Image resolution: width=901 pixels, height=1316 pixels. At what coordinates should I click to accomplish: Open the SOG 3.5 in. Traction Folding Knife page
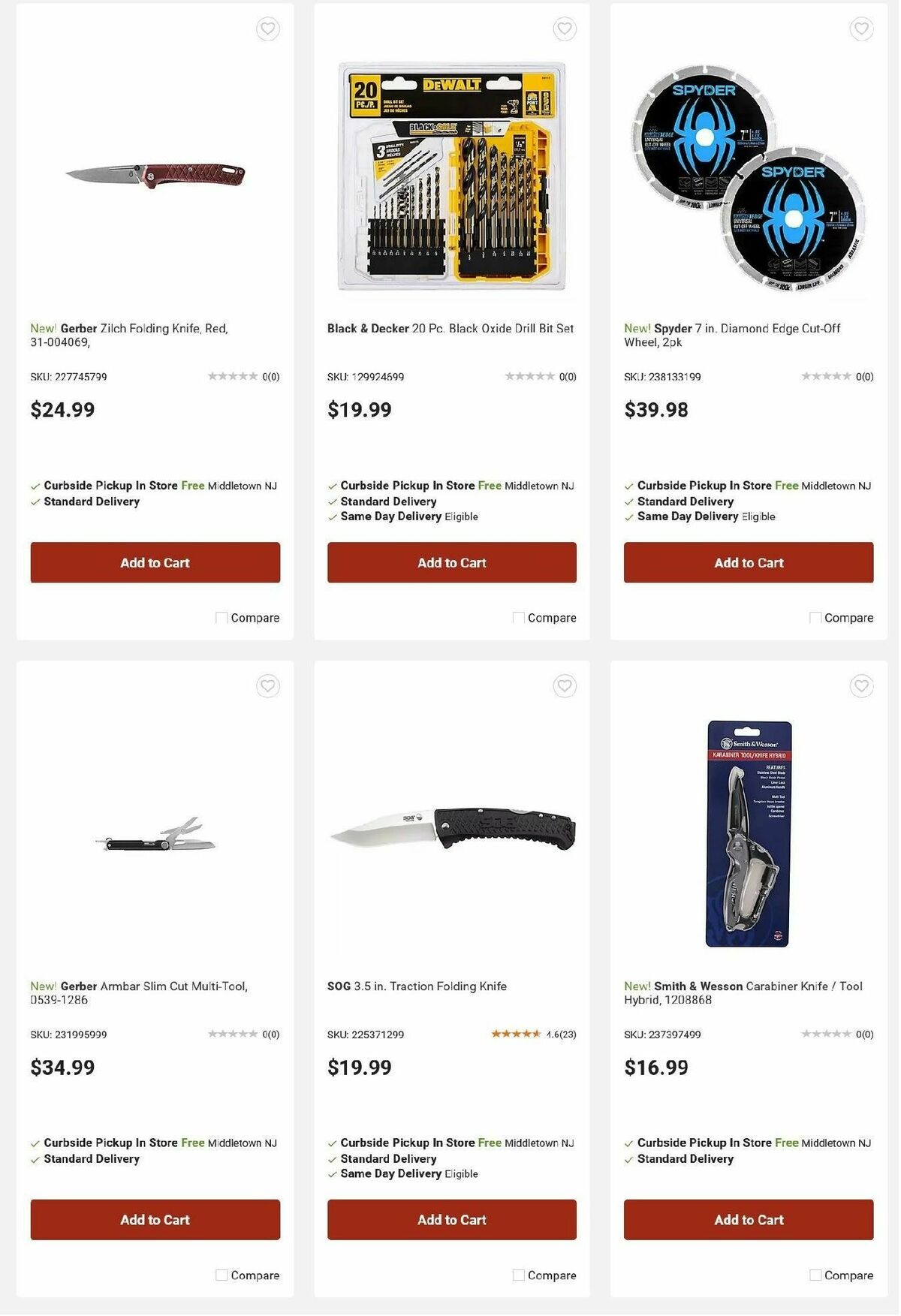(x=417, y=986)
